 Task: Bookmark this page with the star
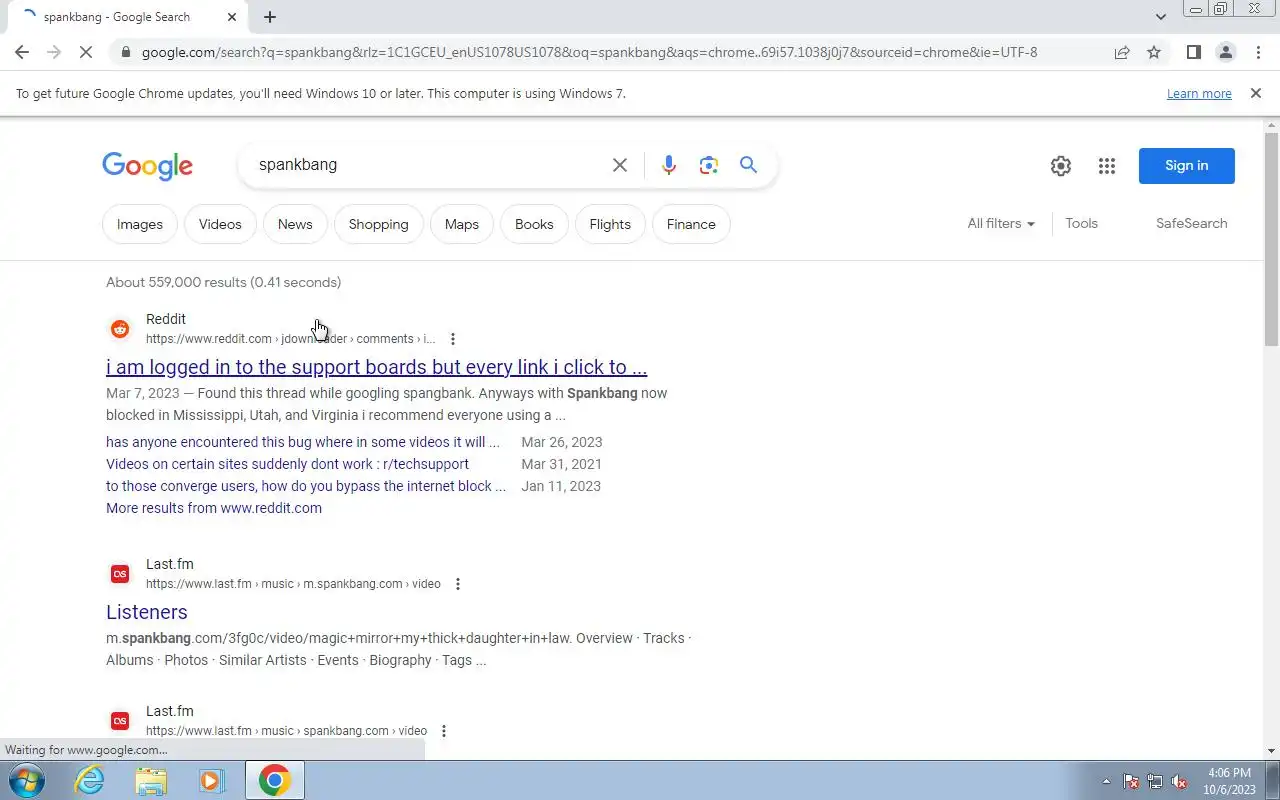1154,52
